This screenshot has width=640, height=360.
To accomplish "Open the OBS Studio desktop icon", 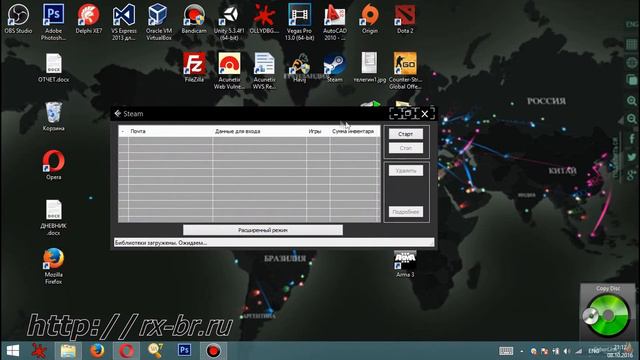I will coord(18,18).
